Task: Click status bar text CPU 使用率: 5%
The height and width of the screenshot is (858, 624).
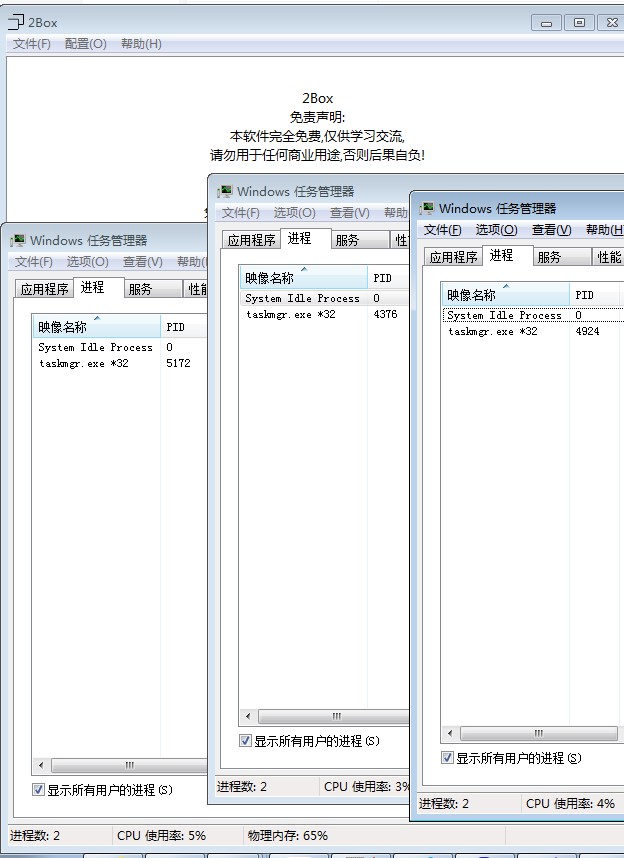Action: coord(161,836)
